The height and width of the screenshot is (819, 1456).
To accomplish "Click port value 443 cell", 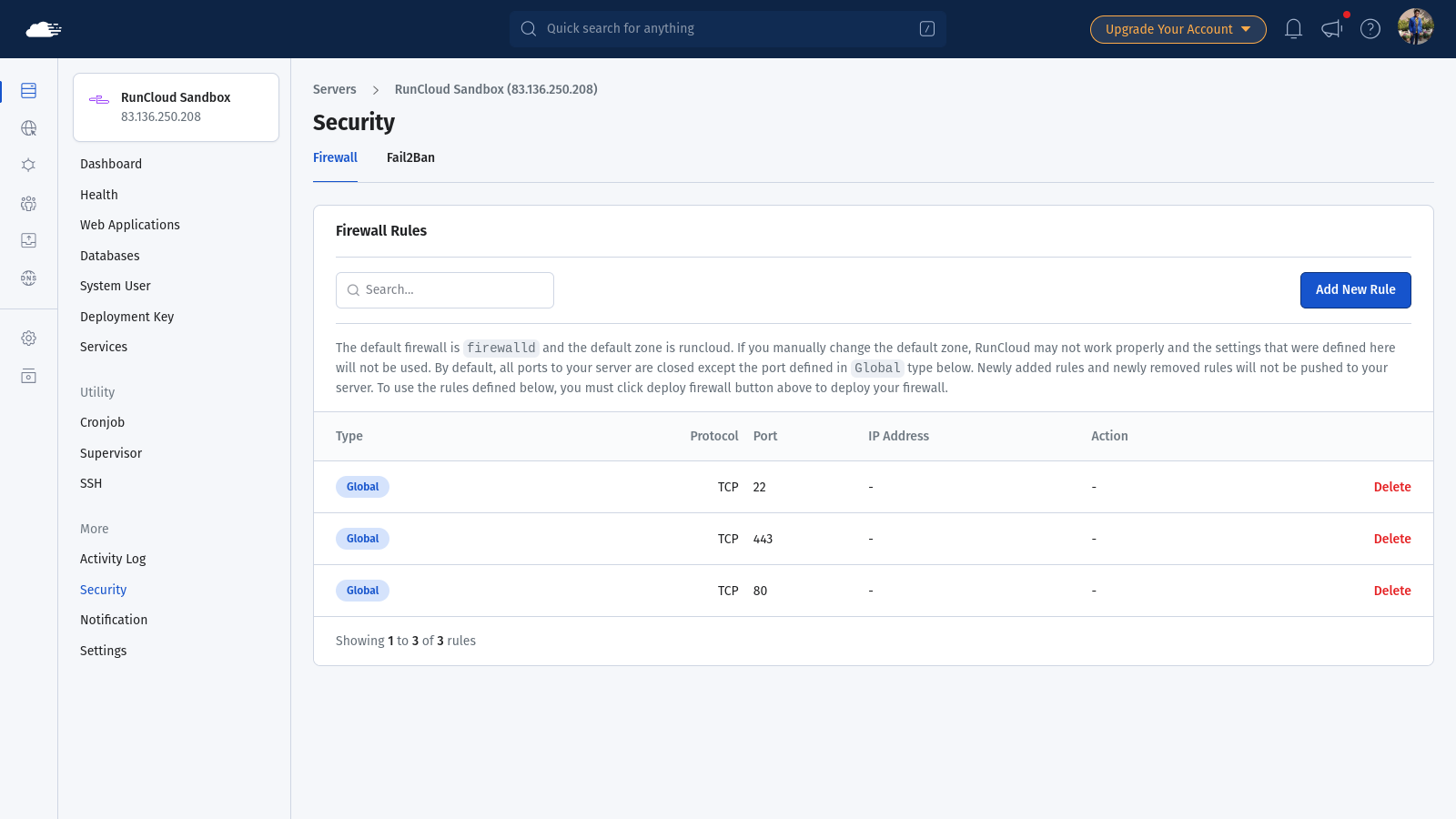I will click(x=763, y=540).
